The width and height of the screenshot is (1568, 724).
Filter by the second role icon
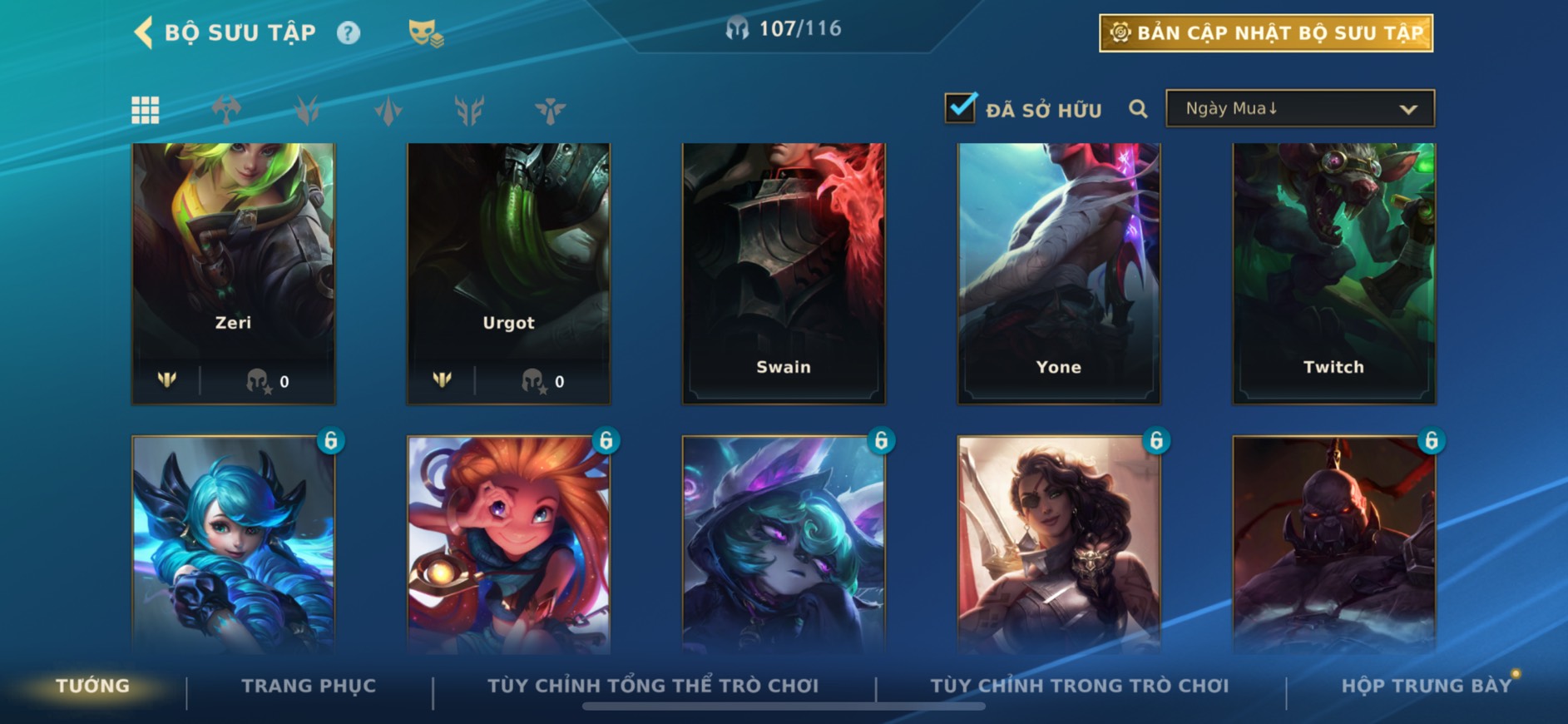tap(307, 110)
